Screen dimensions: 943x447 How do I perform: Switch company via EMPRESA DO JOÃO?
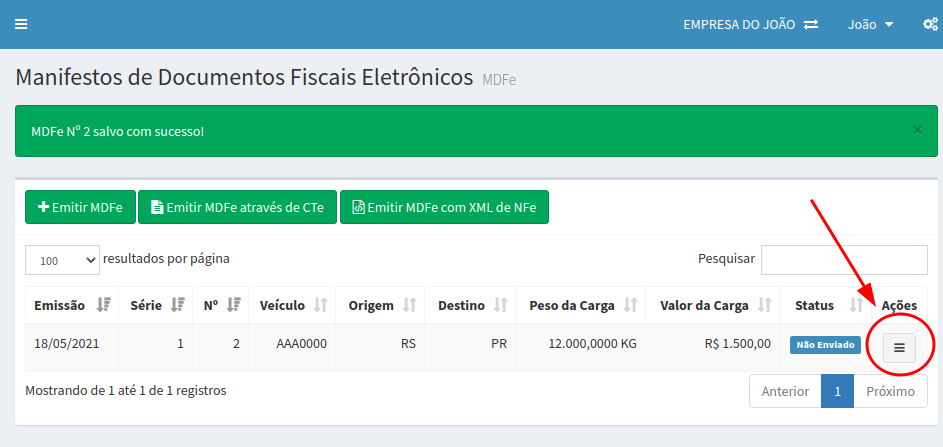pyautogui.click(x=750, y=24)
